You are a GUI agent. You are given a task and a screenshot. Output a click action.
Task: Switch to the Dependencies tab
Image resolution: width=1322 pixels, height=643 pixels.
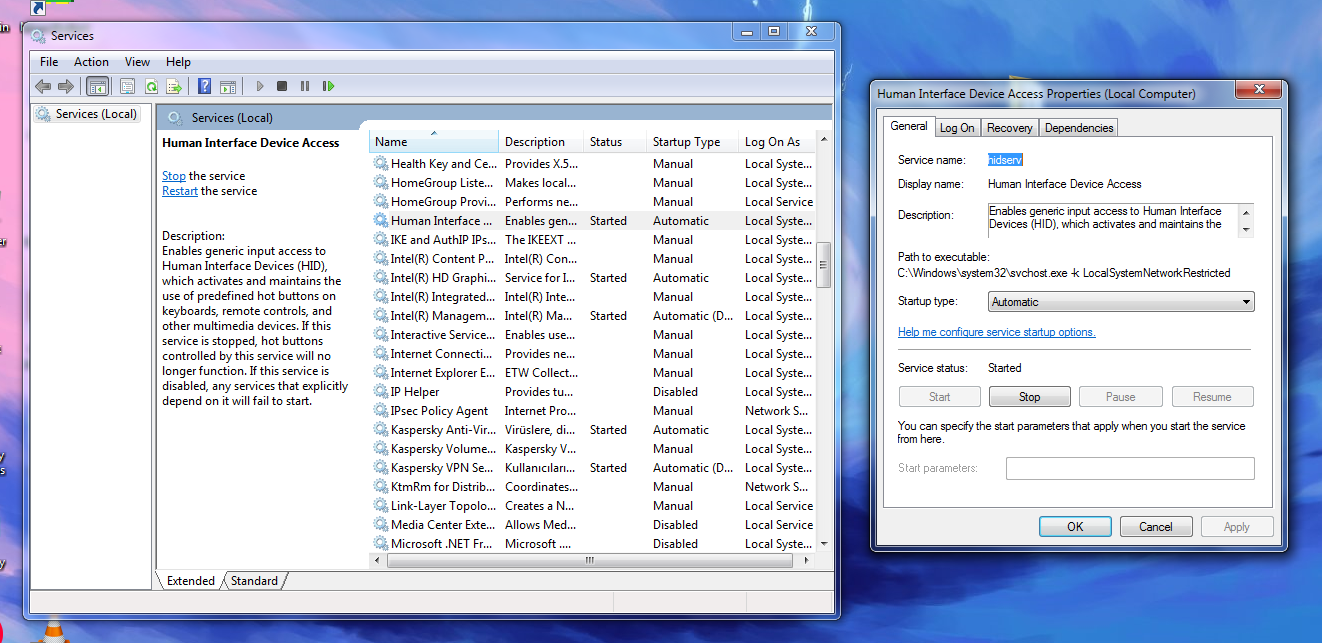click(x=1079, y=128)
